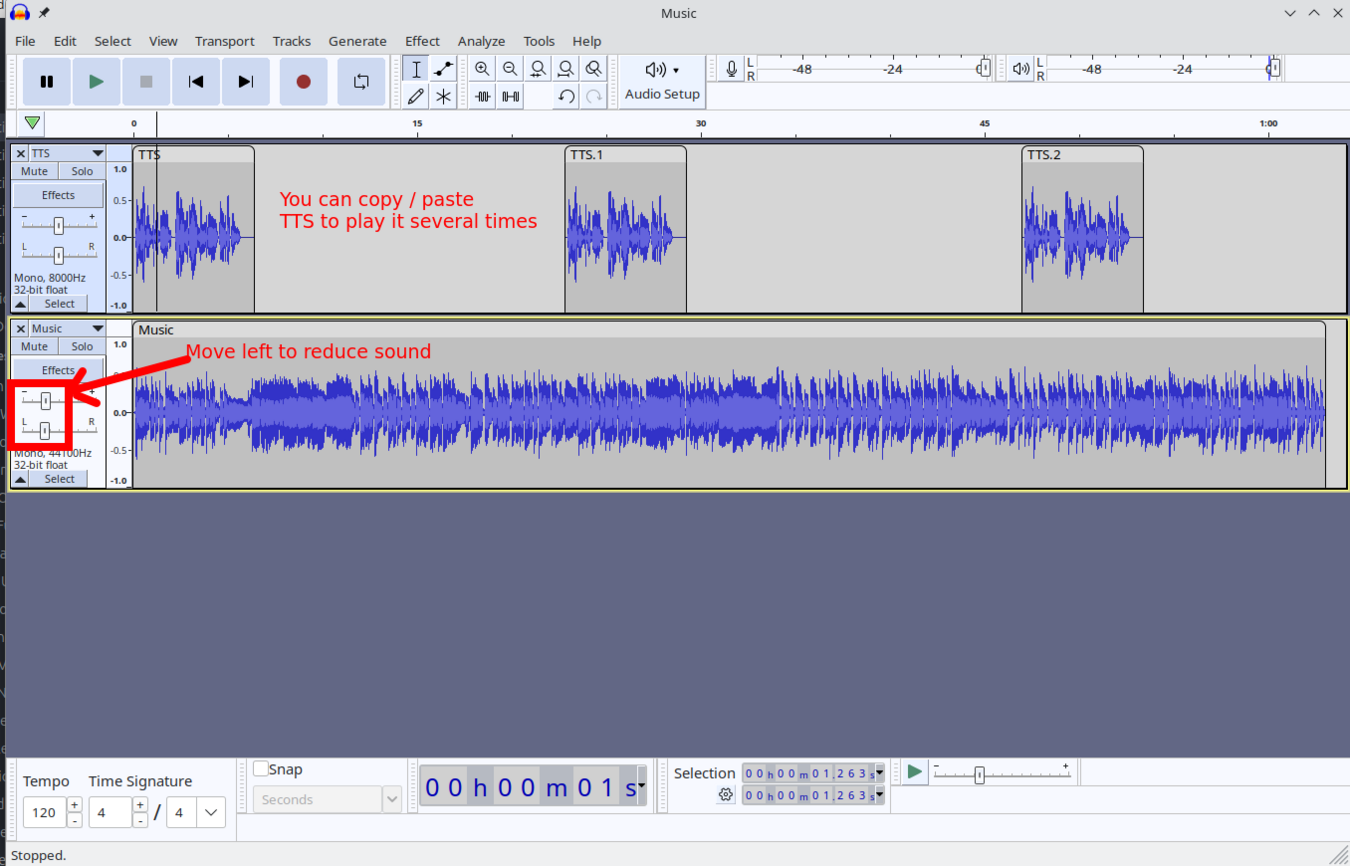Click the Multi-tool asterisk icon
Image resolution: width=1350 pixels, height=866 pixels.
pos(443,96)
